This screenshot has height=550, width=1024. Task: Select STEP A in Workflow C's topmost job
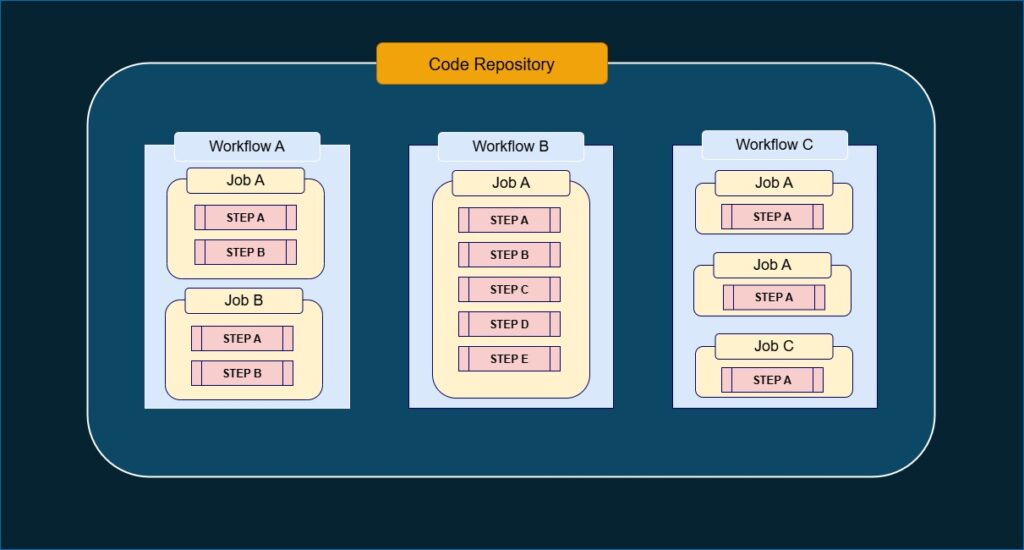[x=773, y=217]
